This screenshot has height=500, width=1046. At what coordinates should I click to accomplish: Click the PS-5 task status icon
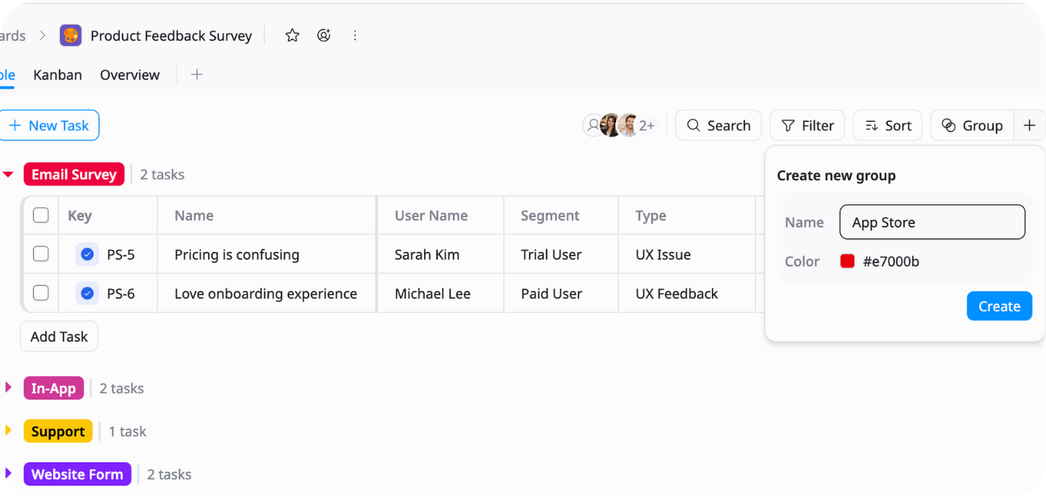pos(87,255)
